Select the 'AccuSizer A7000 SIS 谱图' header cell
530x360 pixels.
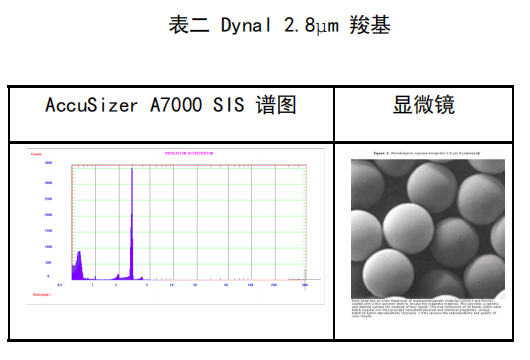click(171, 115)
